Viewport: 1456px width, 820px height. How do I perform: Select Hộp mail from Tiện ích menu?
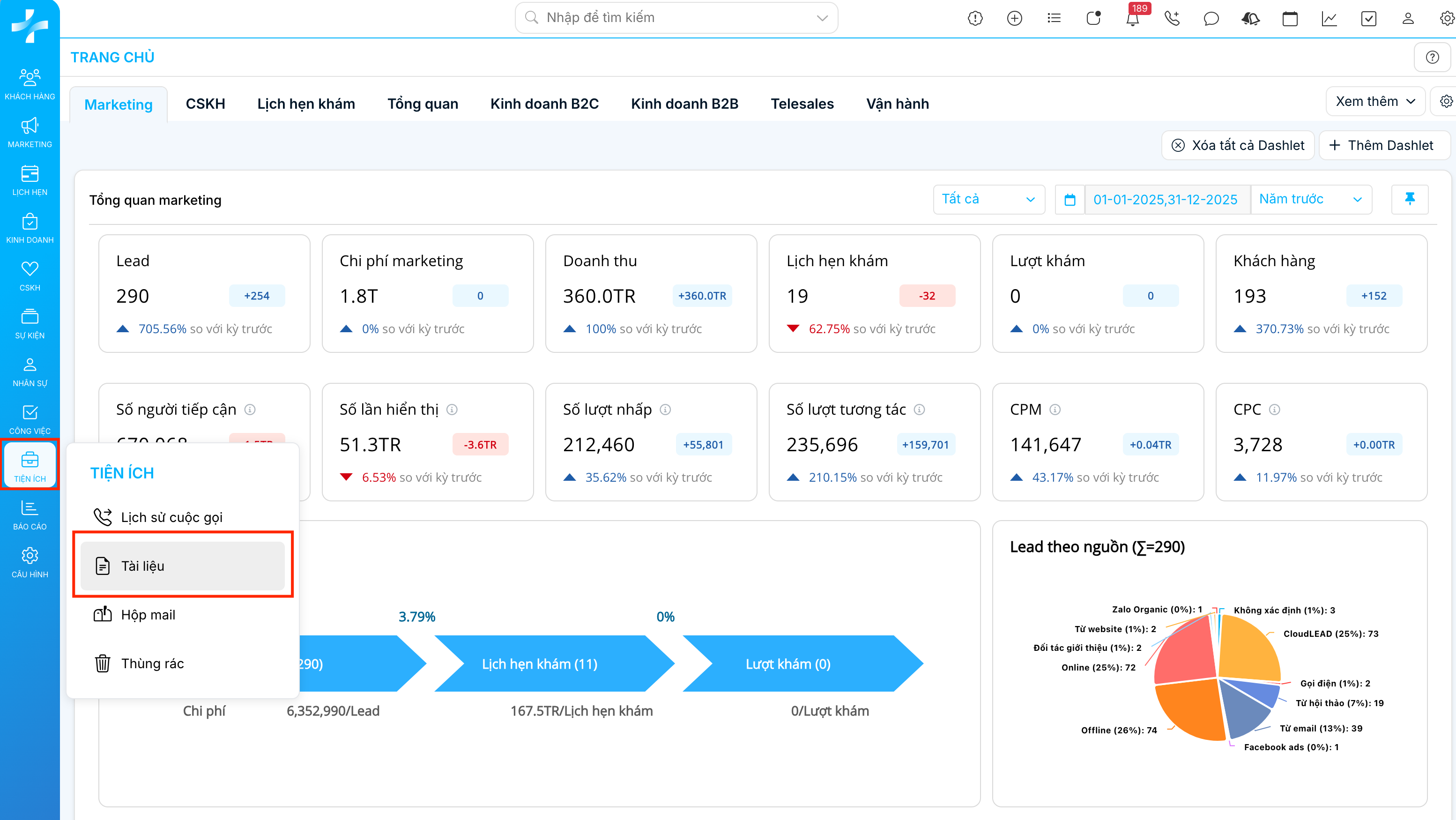tap(148, 615)
